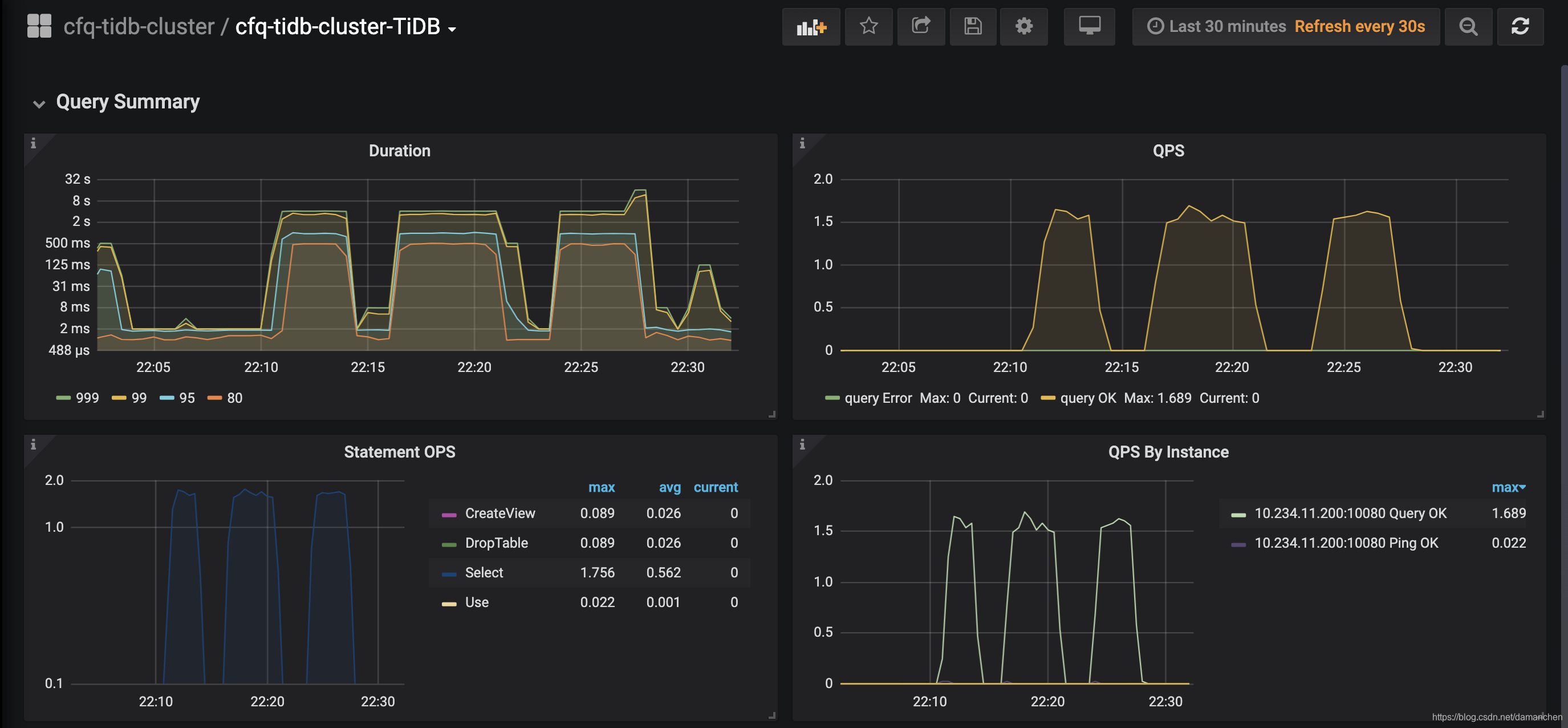The height and width of the screenshot is (728, 1568).
Task: Click Ping OK max value 0.022
Action: pos(1508,543)
